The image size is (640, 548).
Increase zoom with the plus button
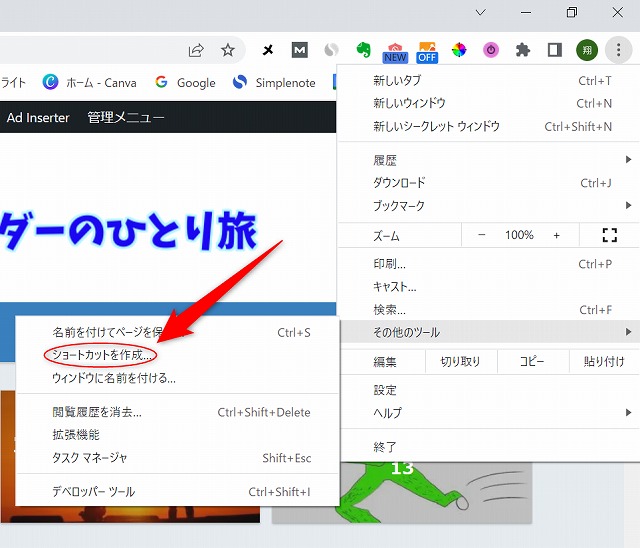pyautogui.click(x=557, y=235)
